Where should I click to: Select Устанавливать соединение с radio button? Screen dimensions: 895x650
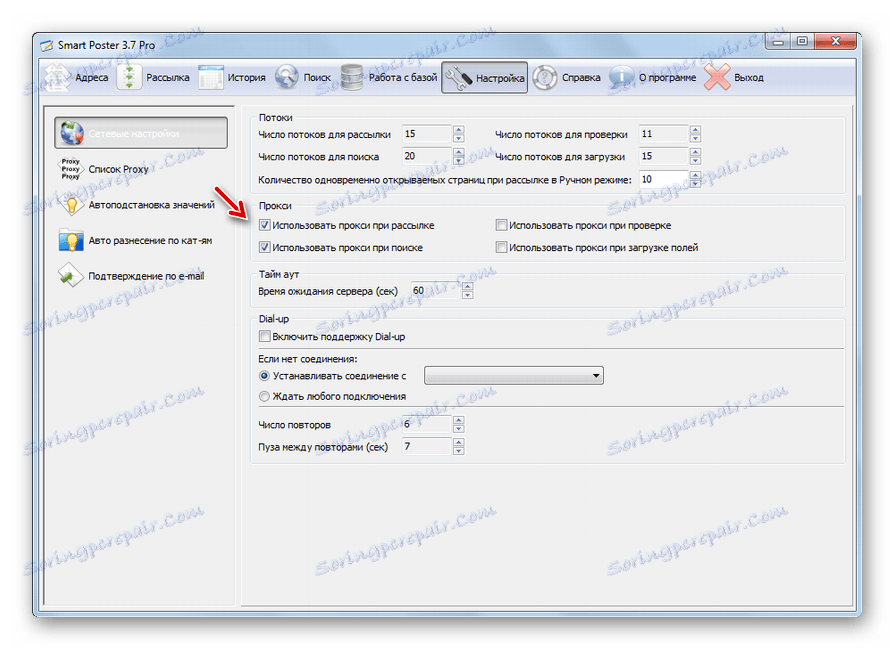pyautogui.click(x=264, y=376)
